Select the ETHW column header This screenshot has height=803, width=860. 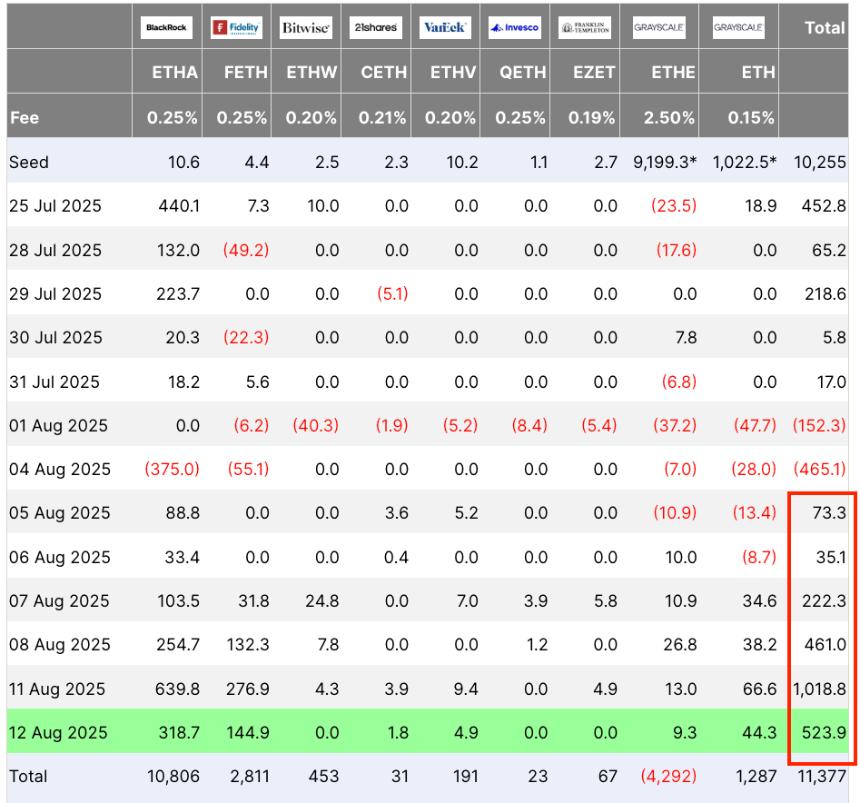coord(312,72)
